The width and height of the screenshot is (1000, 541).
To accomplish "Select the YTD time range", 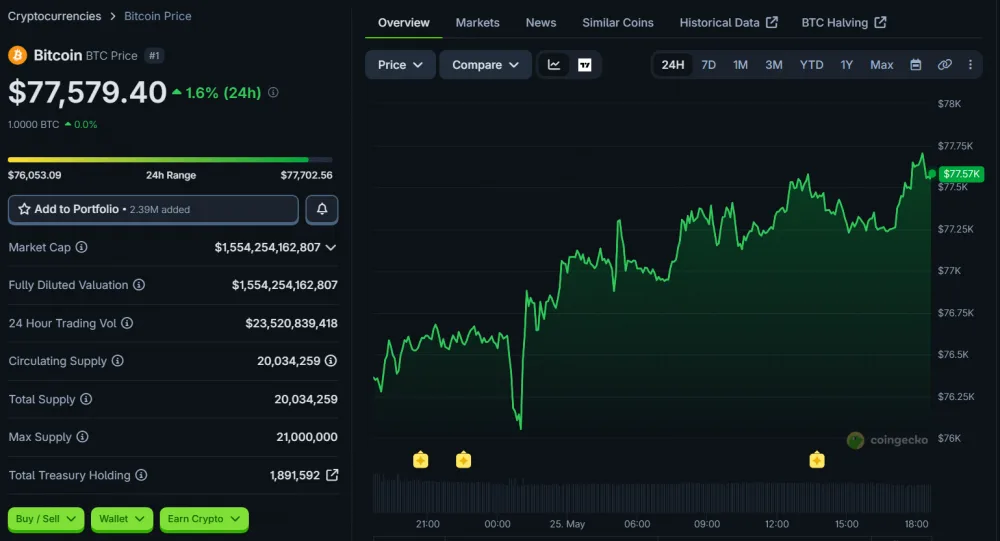I will tap(811, 64).
